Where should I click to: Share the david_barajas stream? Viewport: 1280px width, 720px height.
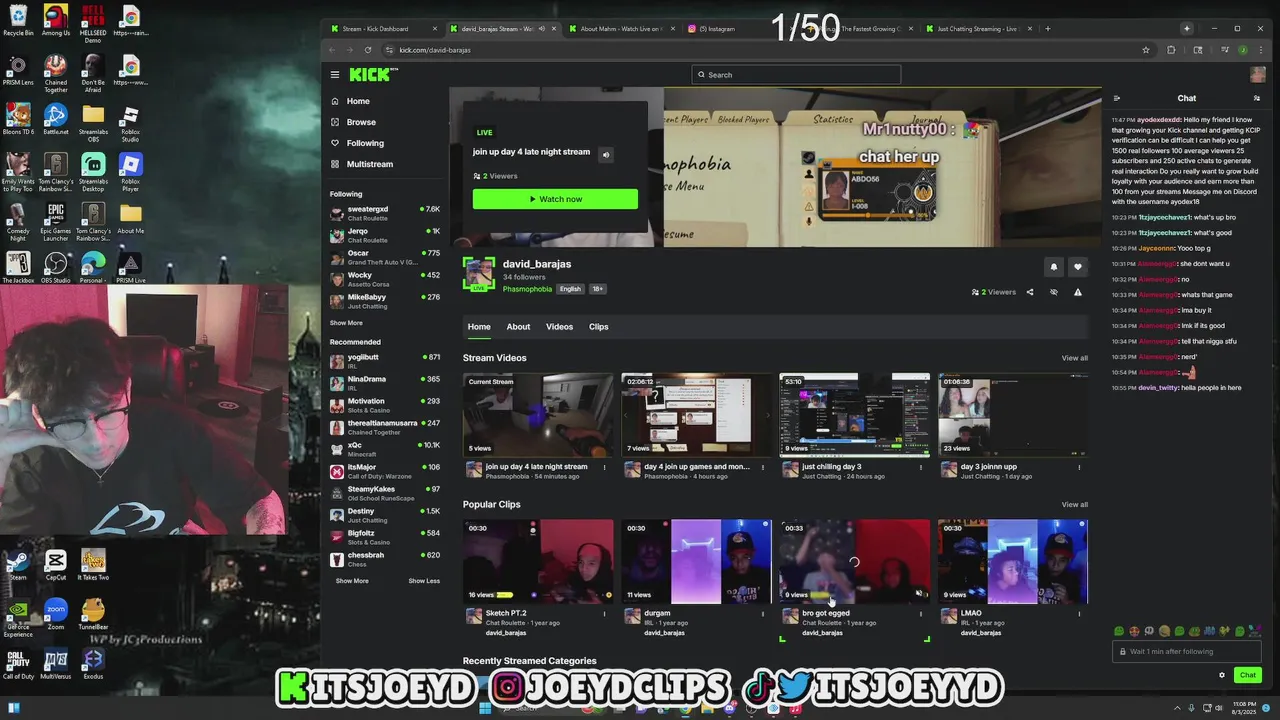pyautogui.click(x=1030, y=292)
